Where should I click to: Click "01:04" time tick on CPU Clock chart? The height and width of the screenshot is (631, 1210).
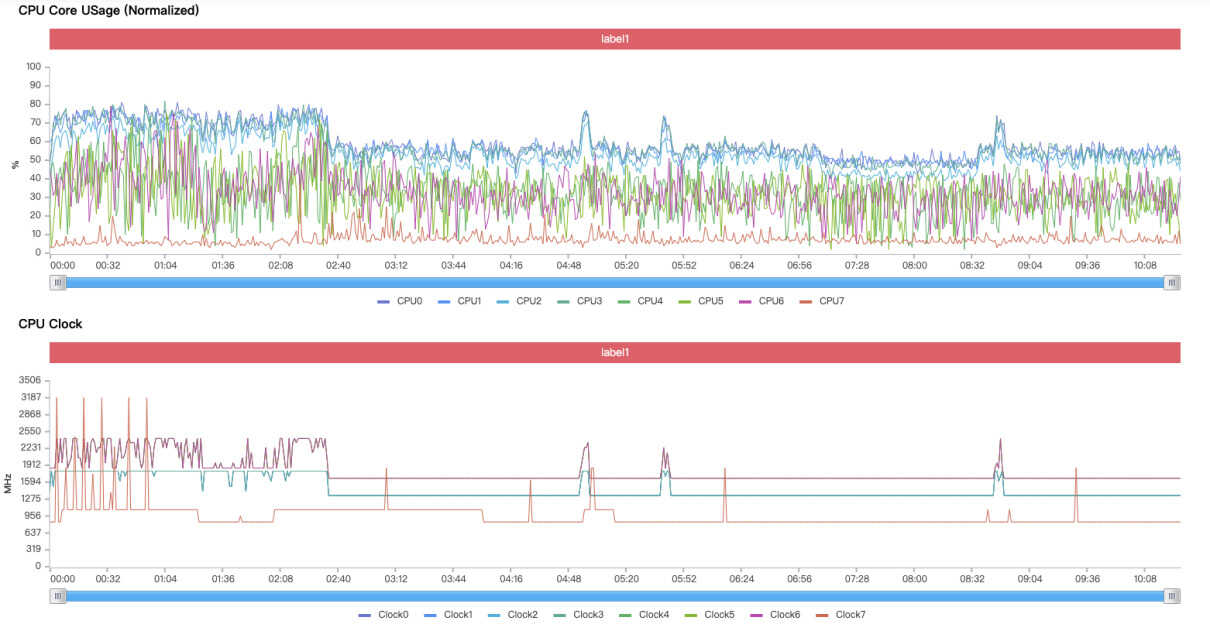click(x=166, y=578)
